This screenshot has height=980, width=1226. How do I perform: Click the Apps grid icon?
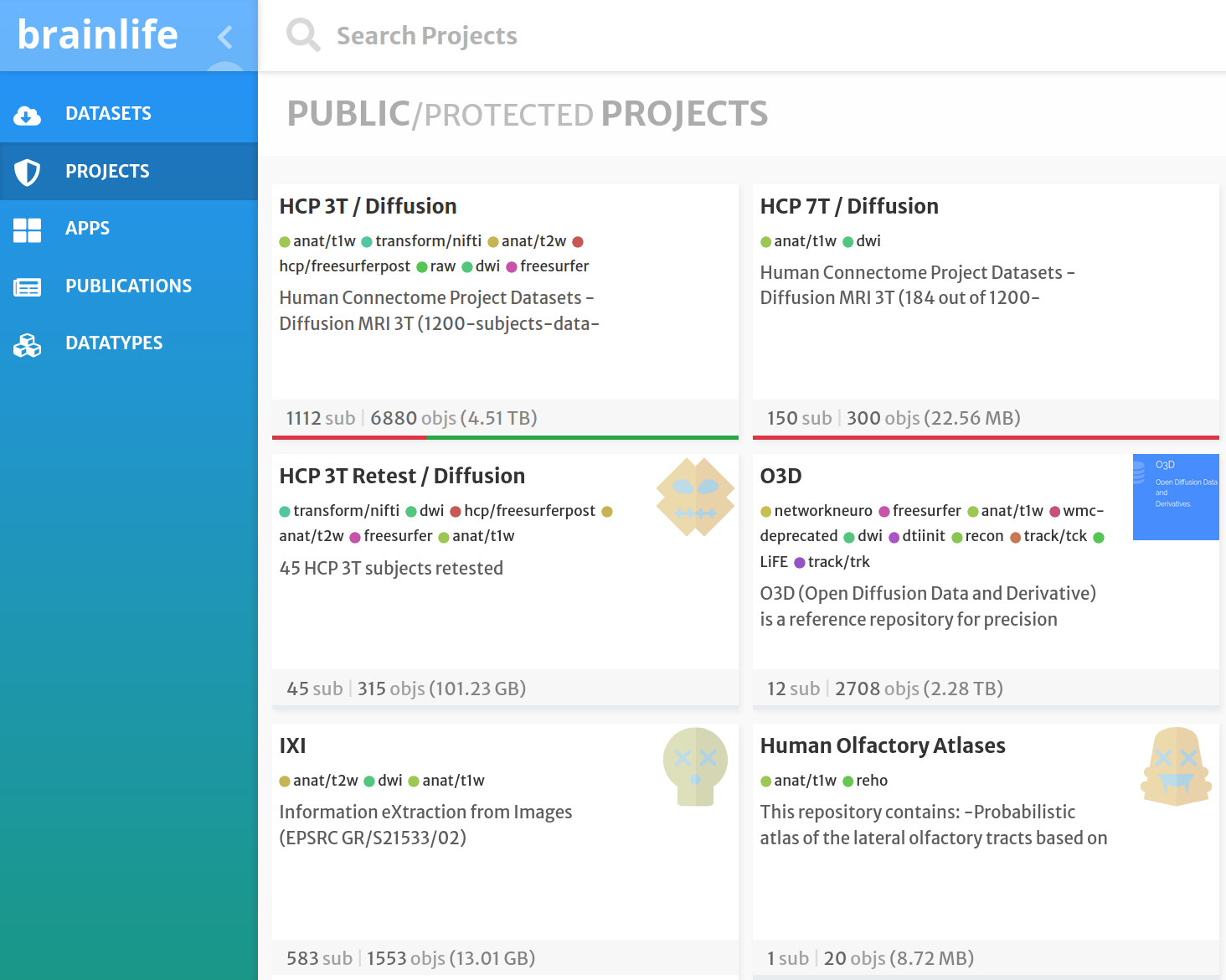point(27,230)
